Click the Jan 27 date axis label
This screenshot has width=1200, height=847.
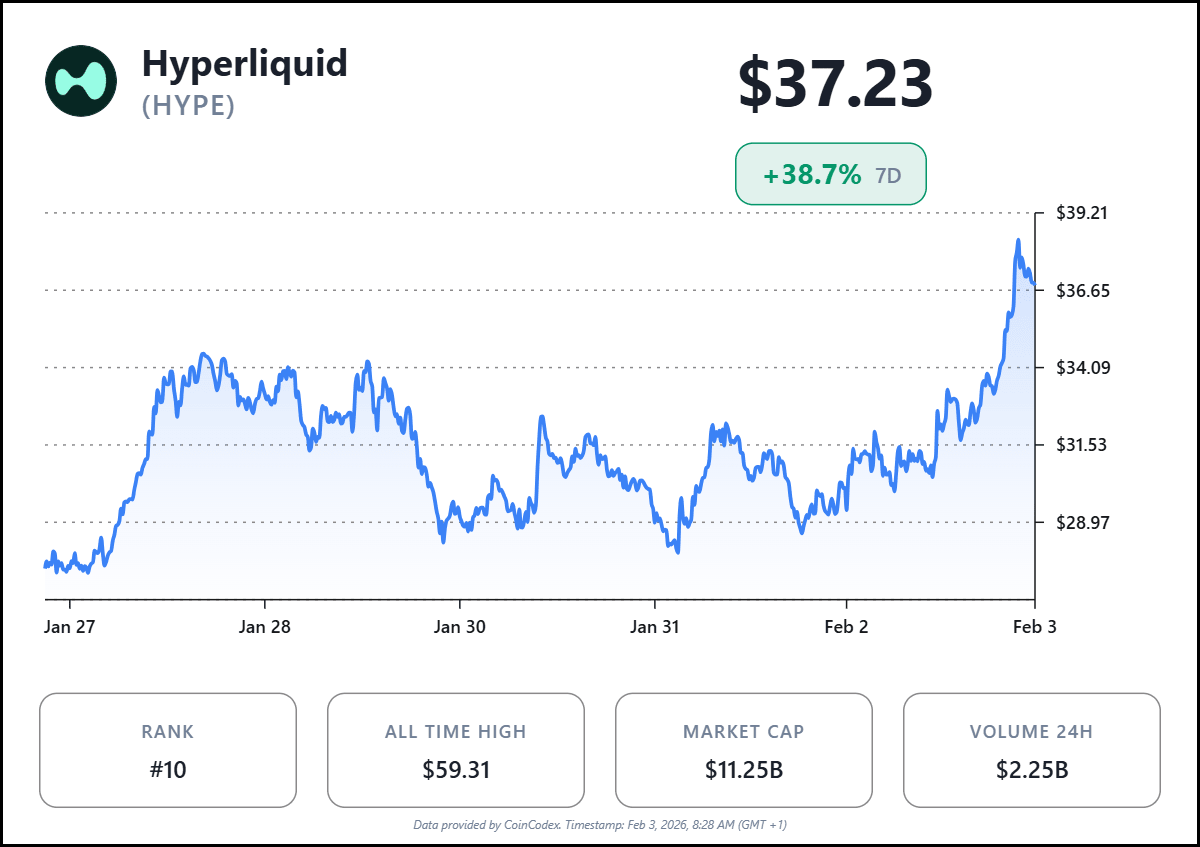click(70, 627)
